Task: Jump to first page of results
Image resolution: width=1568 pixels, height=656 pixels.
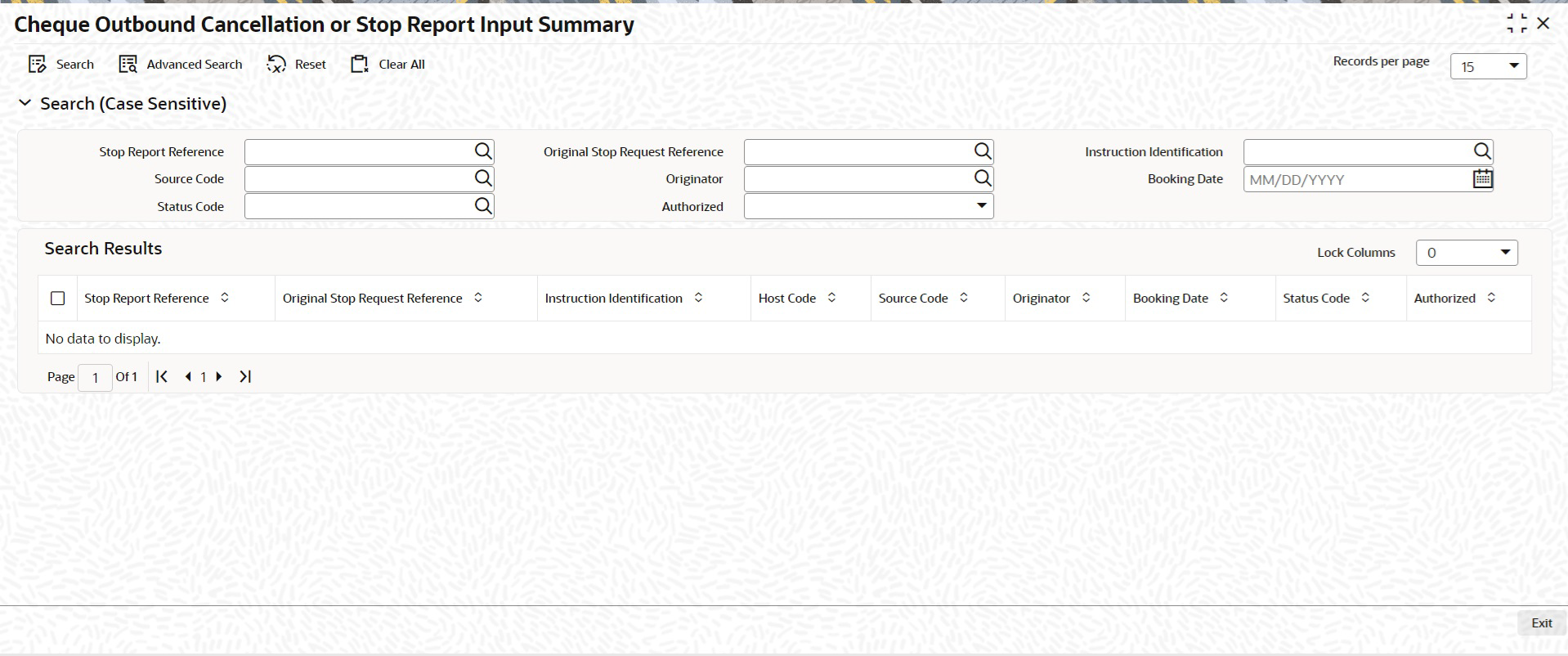Action: [x=162, y=376]
